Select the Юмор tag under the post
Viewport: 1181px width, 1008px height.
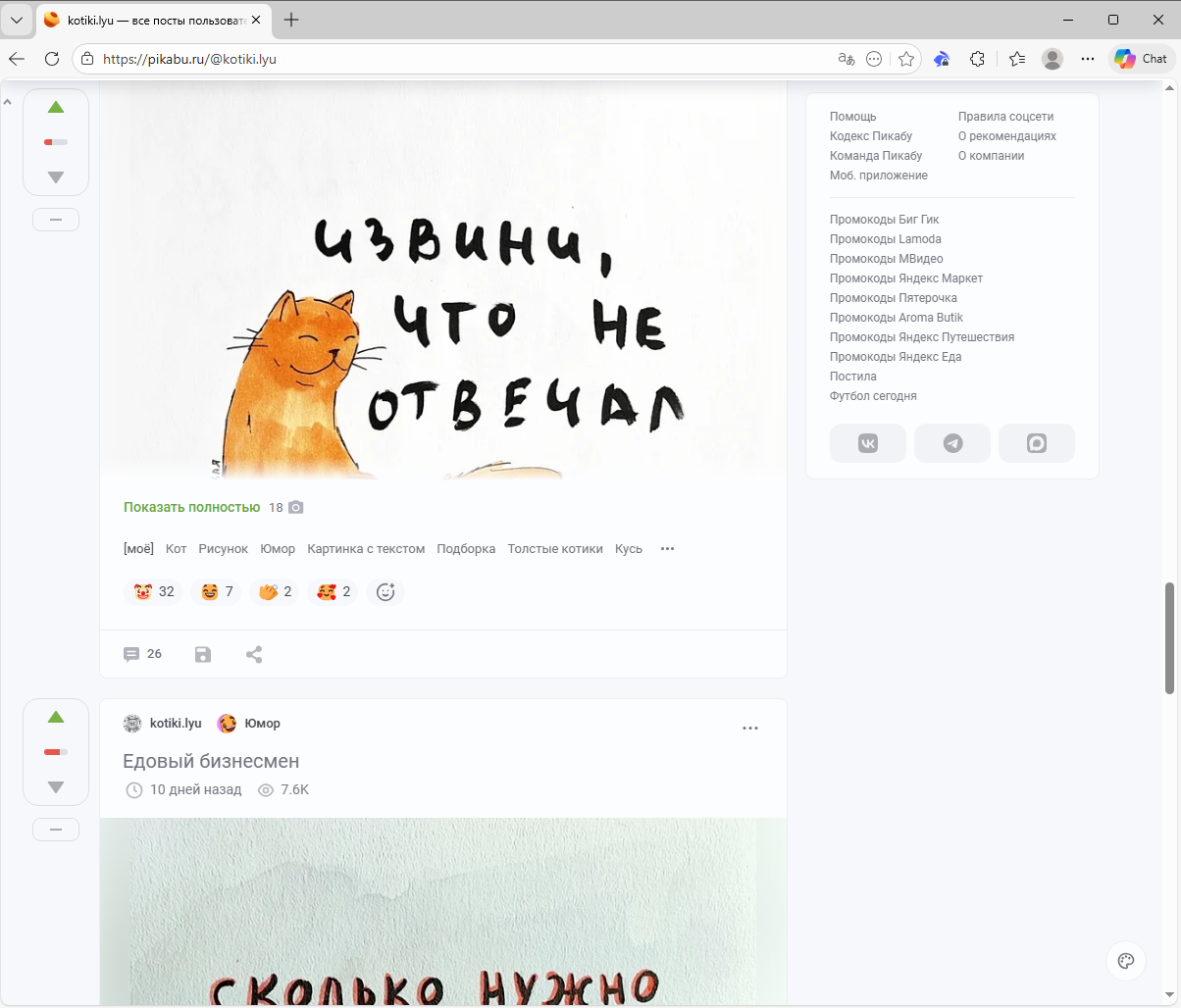[x=278, y=549]
